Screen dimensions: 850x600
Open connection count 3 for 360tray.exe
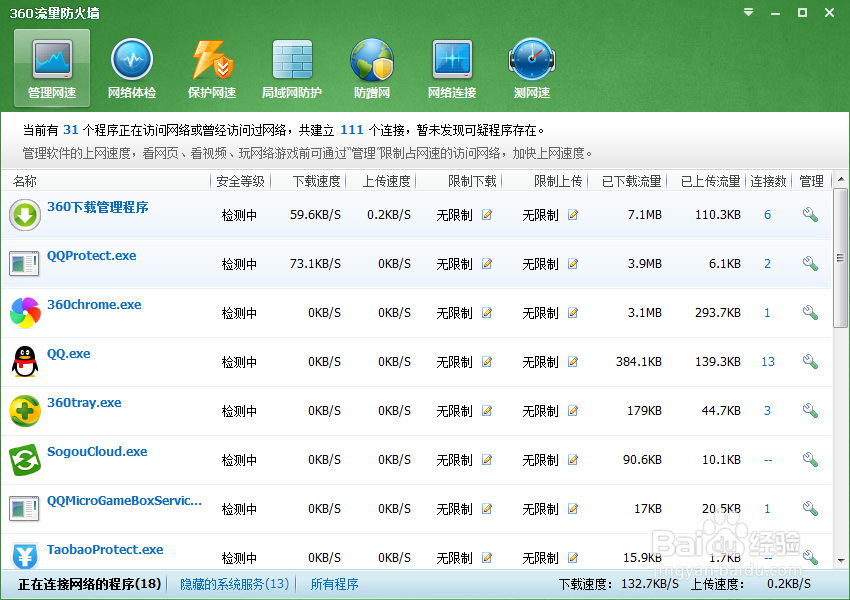tap(768, 411)
